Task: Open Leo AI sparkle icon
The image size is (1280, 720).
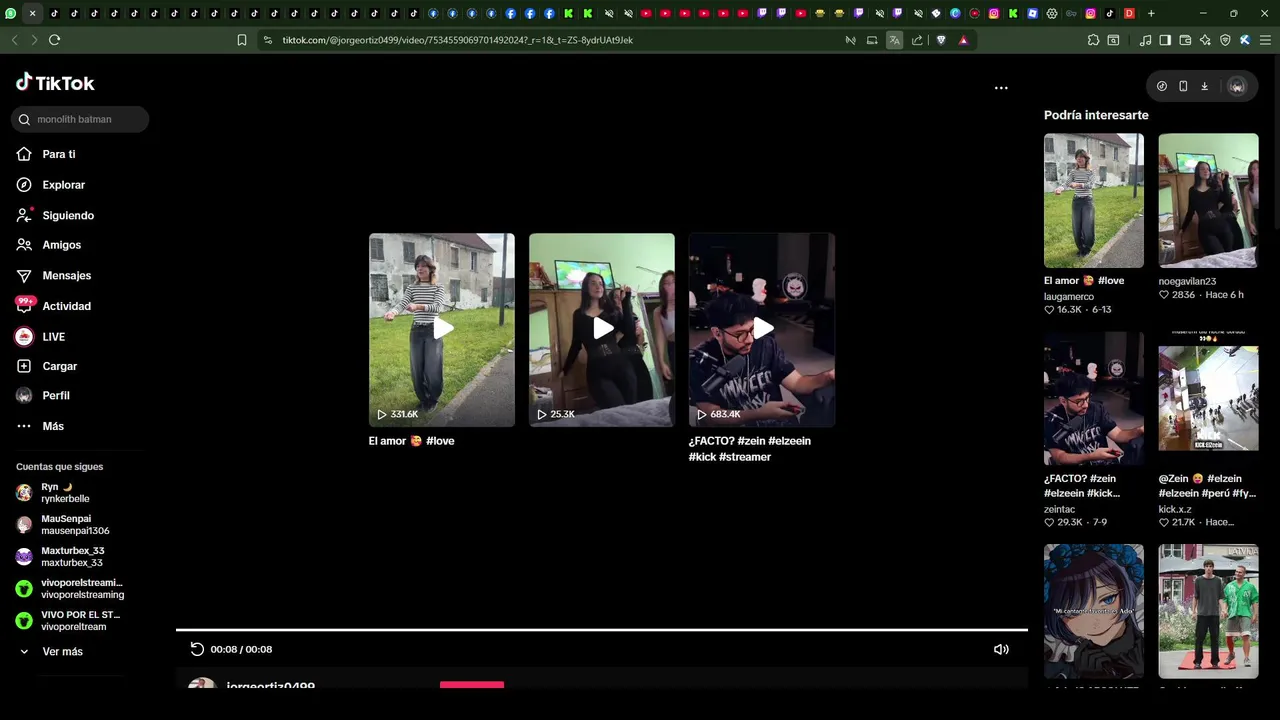Action: coord(1205,40)
